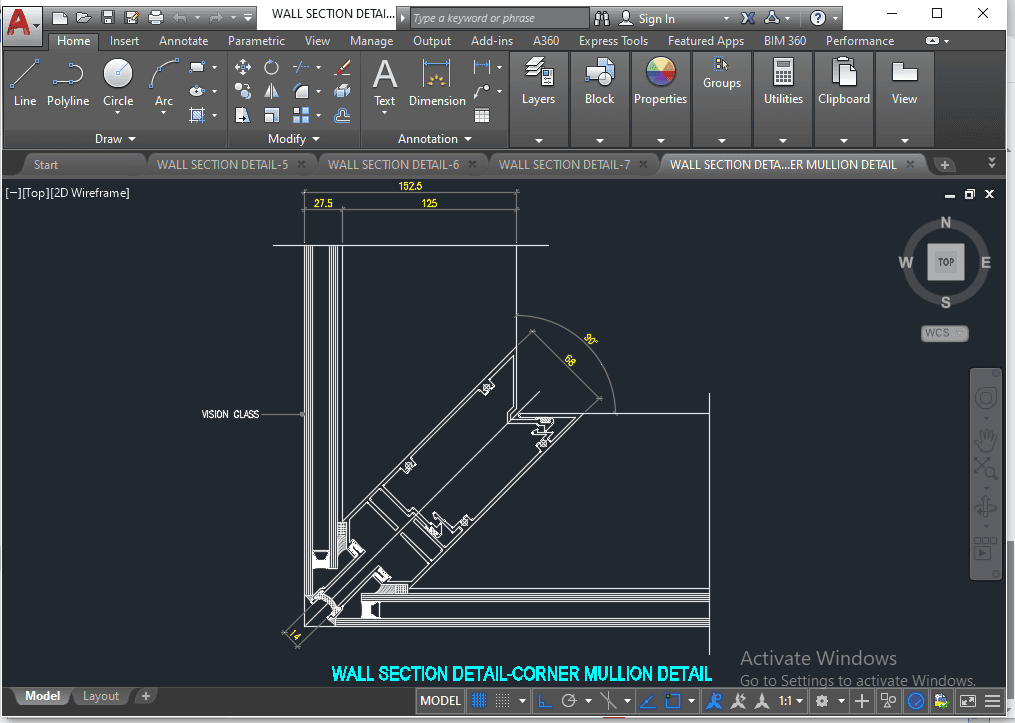Click the WCS coordinate system button
Viewport: 1015px width, 723px height.
pyautogui.click(x=944, y=333)
